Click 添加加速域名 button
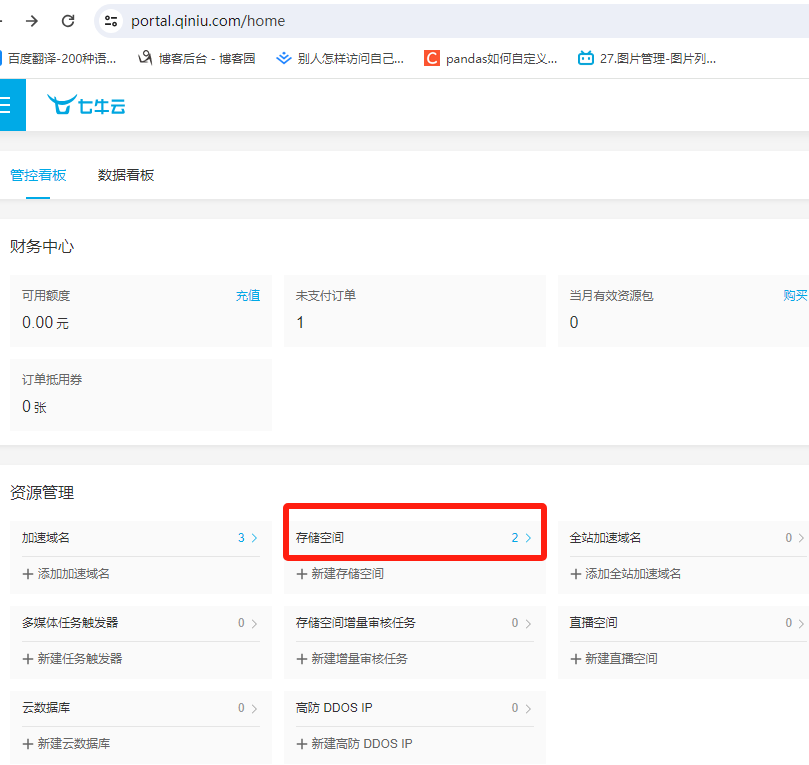The height and width of the screenshot is (765, 809). 66,574
